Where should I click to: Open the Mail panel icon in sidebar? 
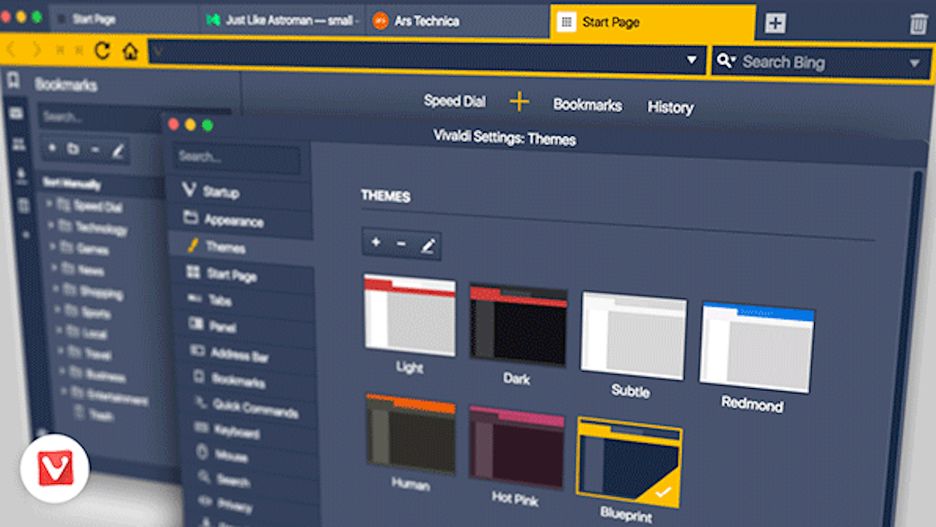tap(16, 113)
